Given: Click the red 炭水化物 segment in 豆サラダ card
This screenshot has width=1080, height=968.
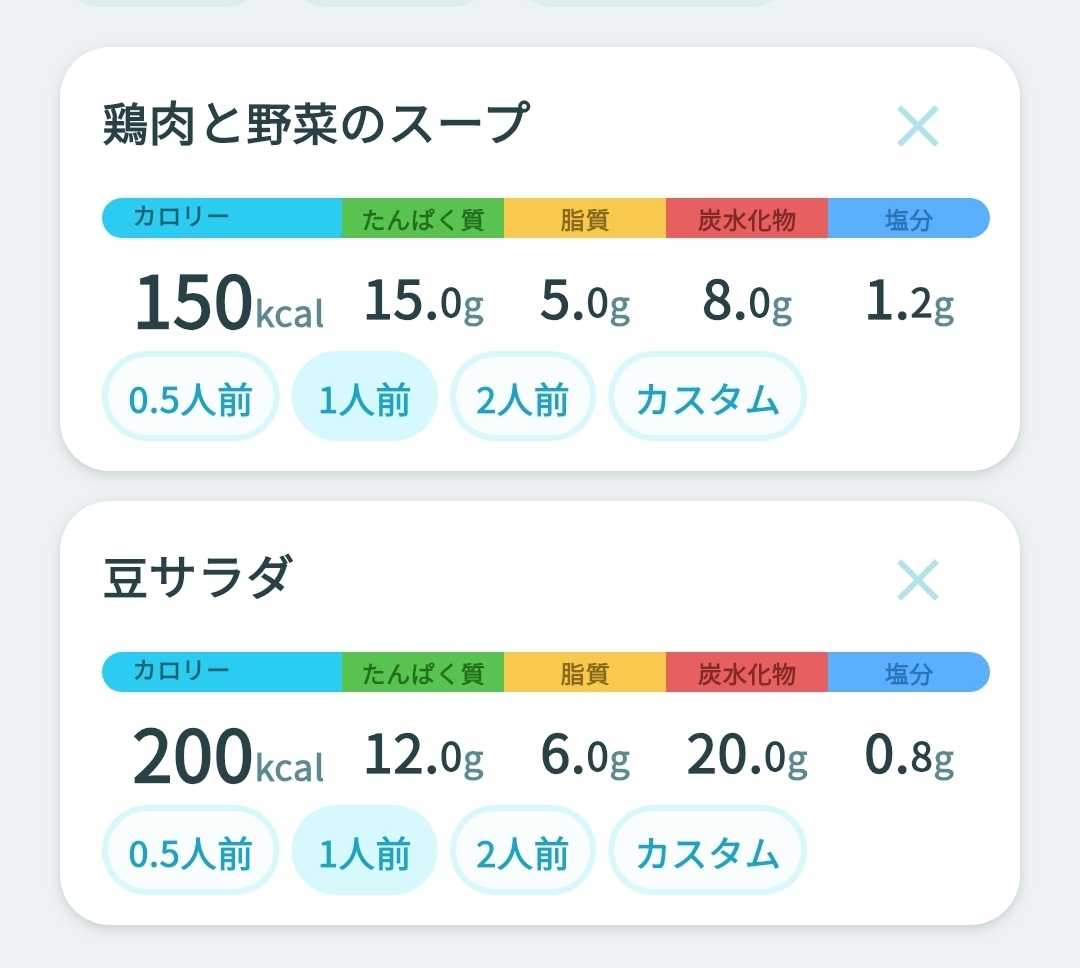Looking at the screenshot, I should point(747,672).
